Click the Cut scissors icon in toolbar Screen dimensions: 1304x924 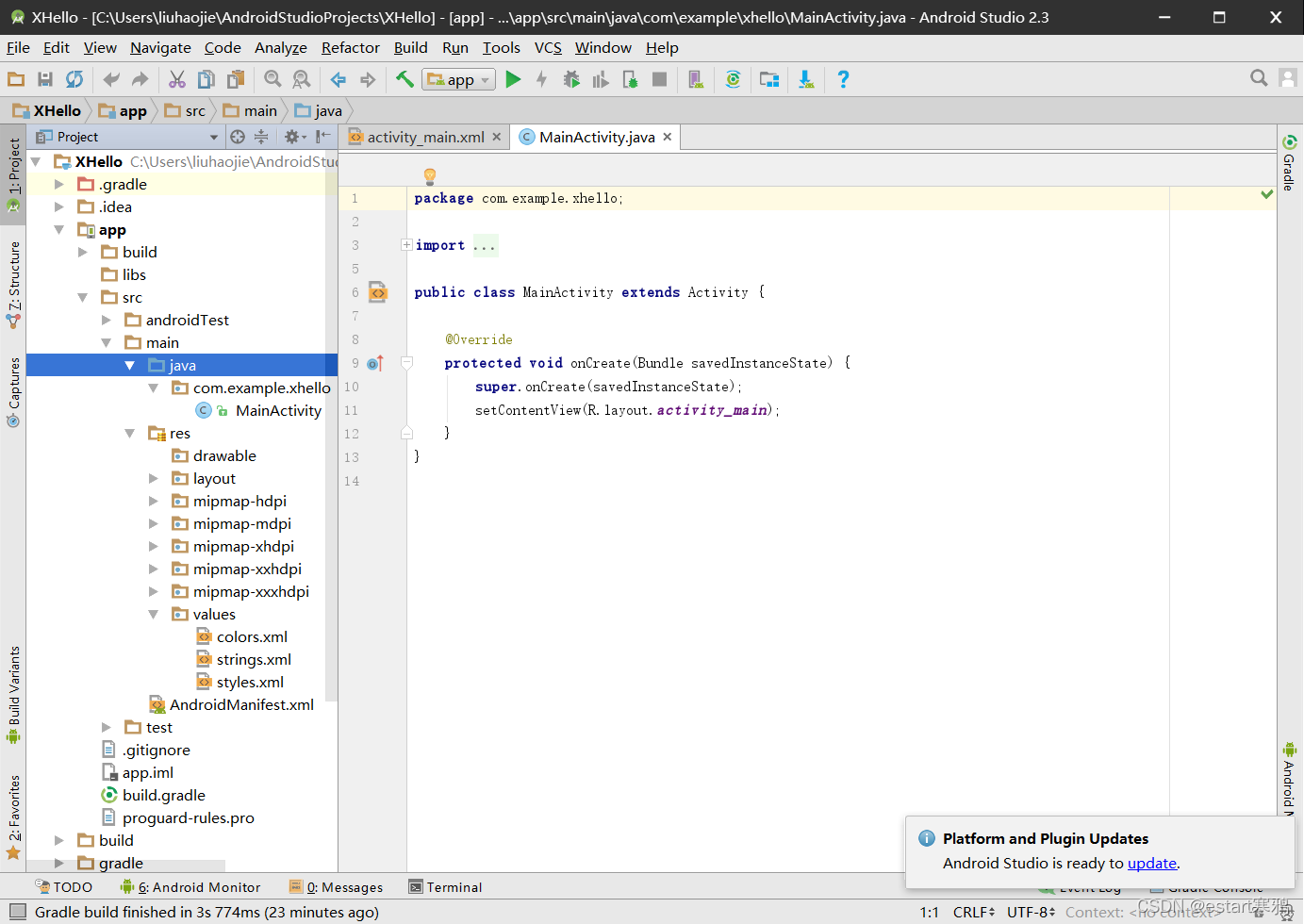pos(177,80)
